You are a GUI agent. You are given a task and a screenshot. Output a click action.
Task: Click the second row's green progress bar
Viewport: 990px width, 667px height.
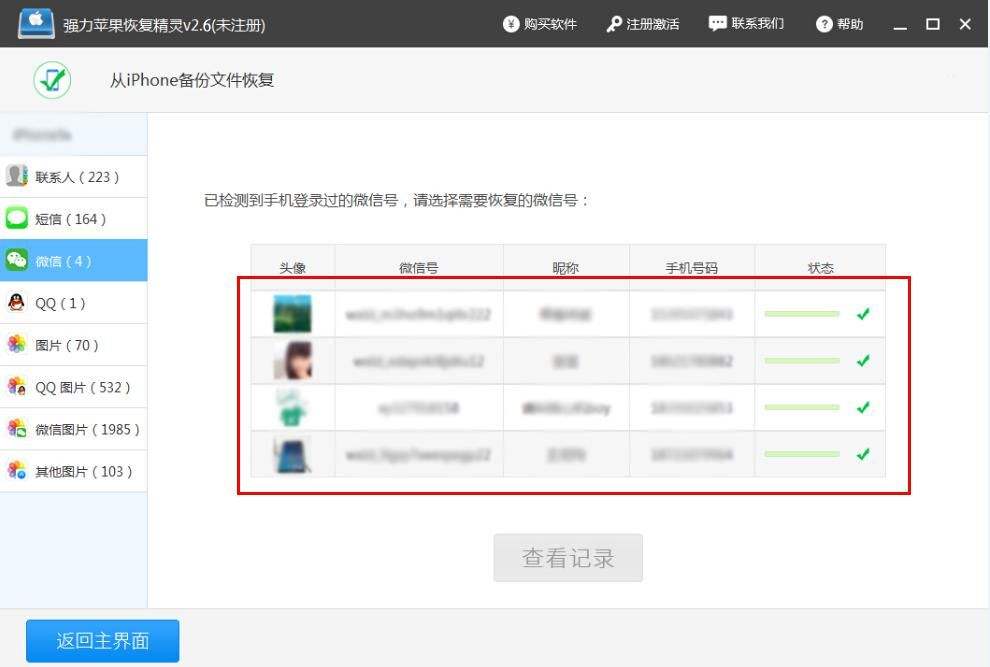(x=802, y=361)
